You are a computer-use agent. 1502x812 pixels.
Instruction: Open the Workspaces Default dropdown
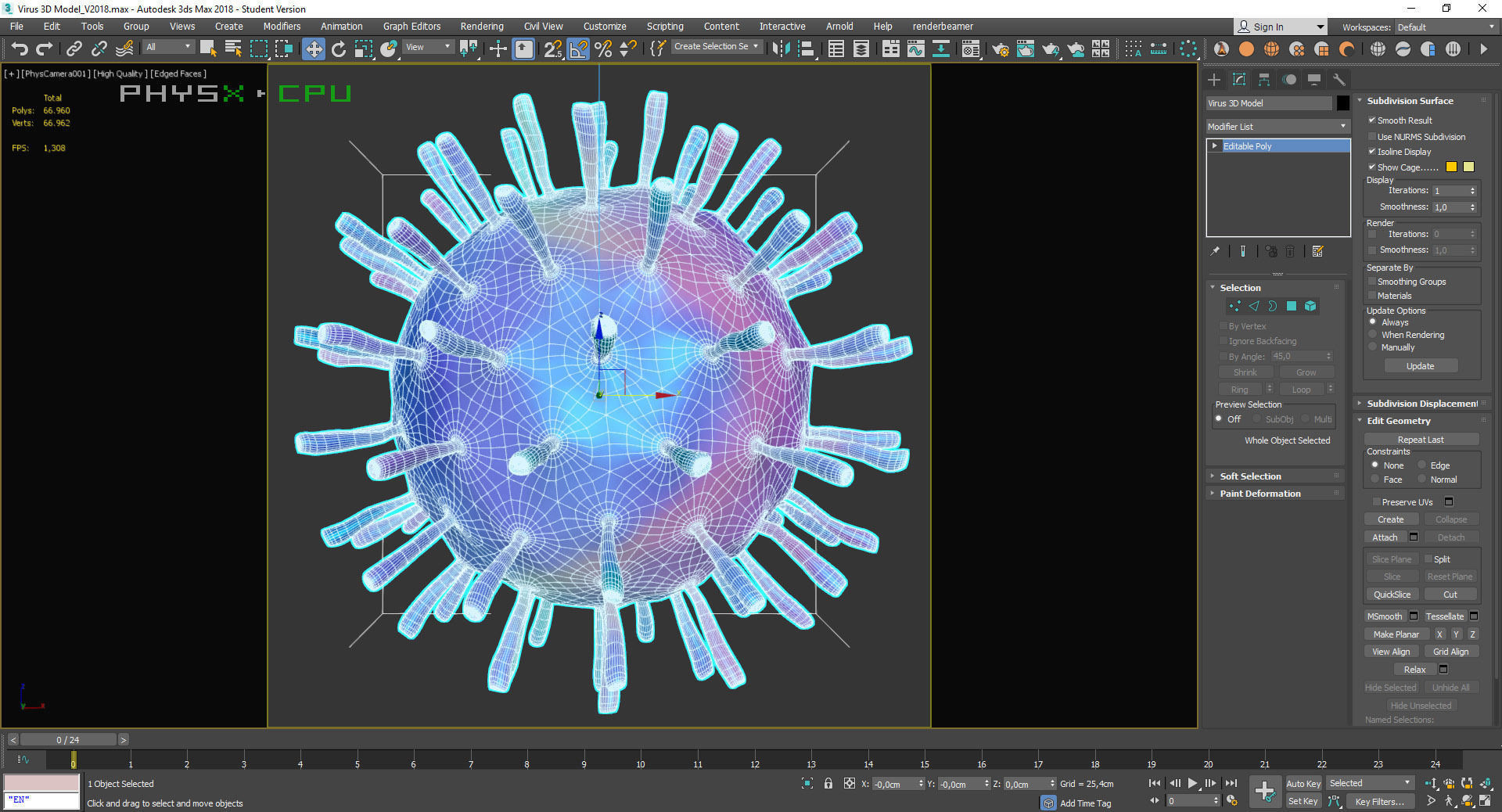click(x=1446, y=27)
